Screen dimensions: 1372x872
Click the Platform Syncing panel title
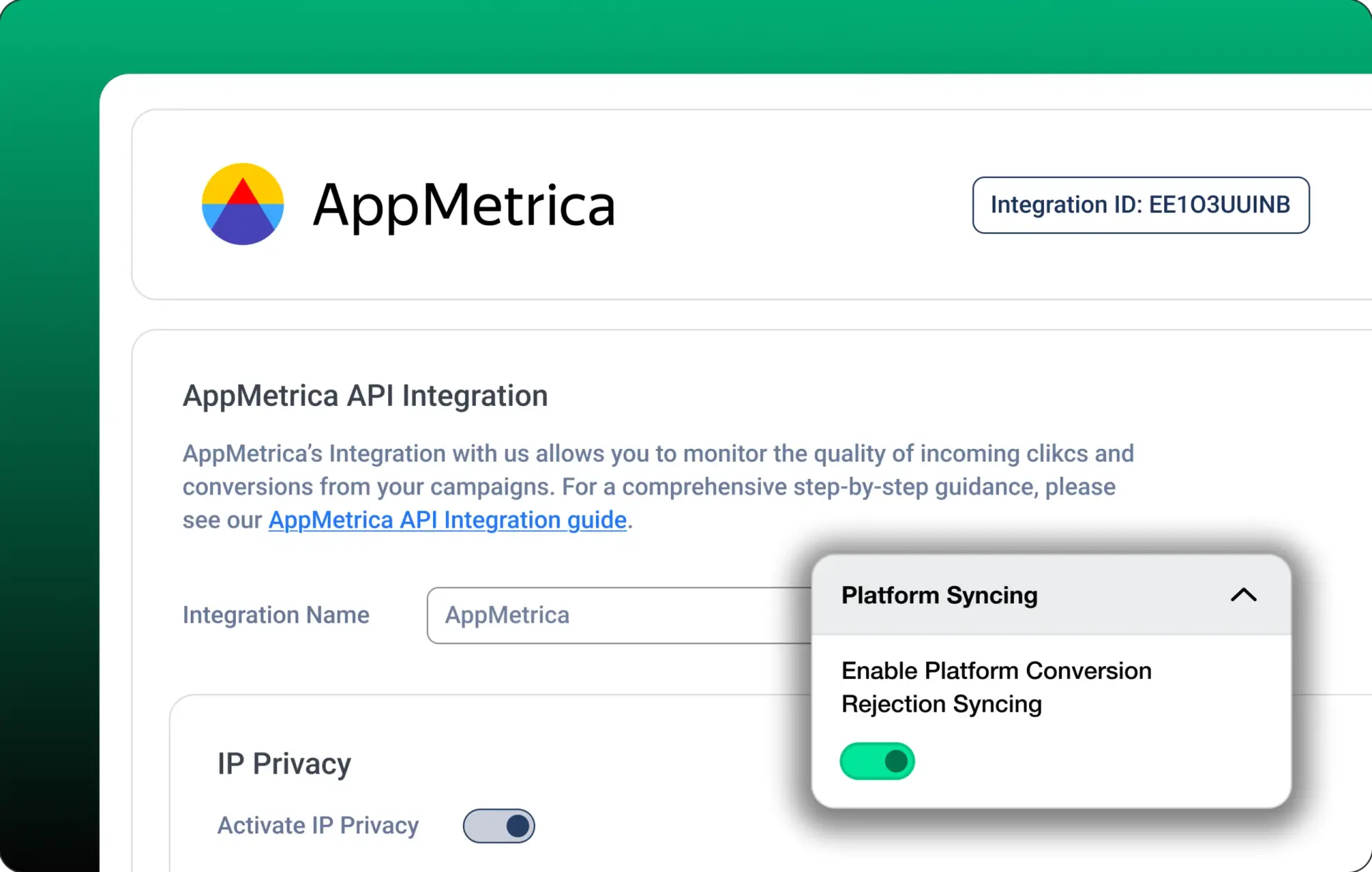pos(939,595)
